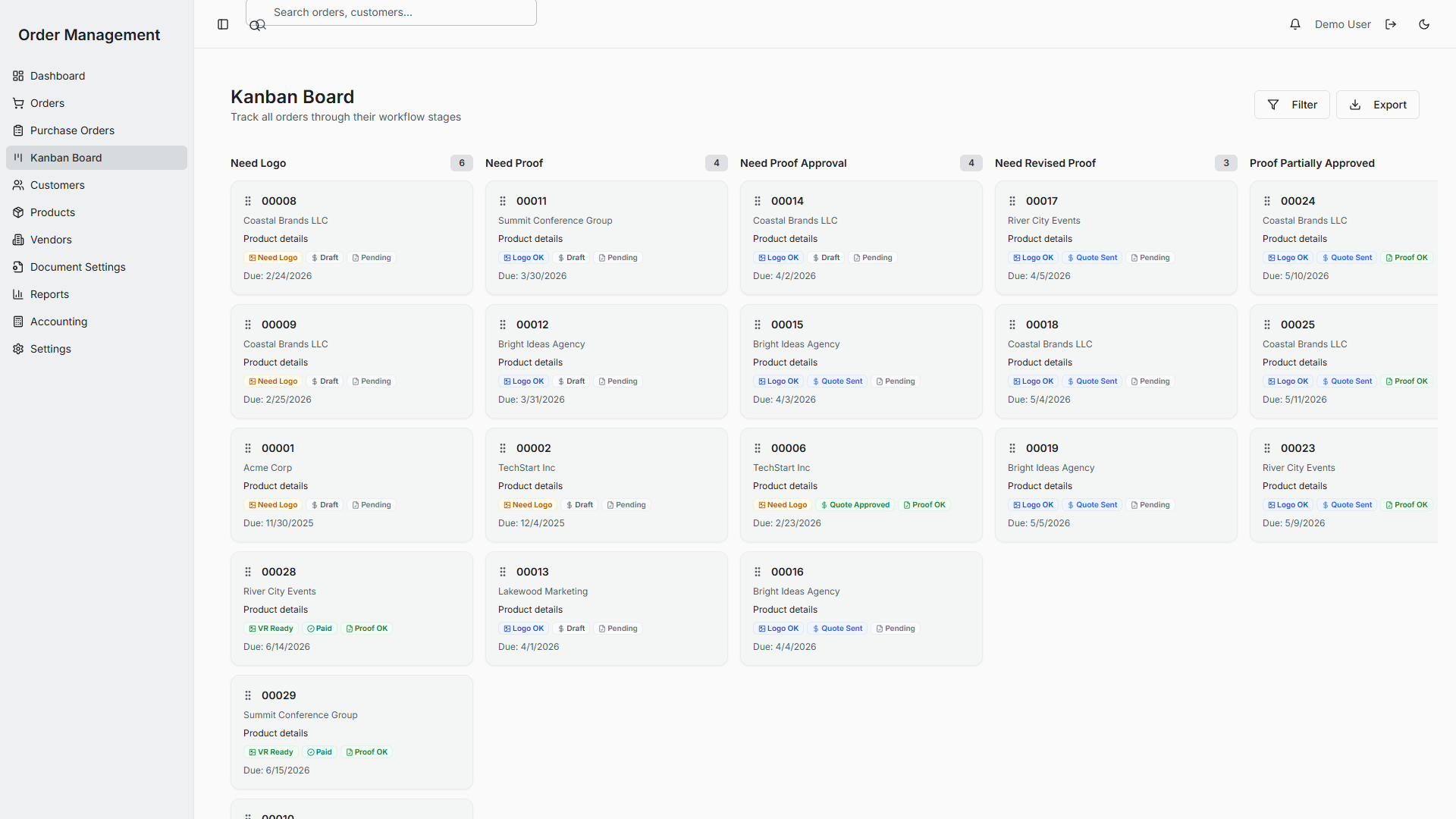Click drag handle icon on order 00012

(503, 325)
